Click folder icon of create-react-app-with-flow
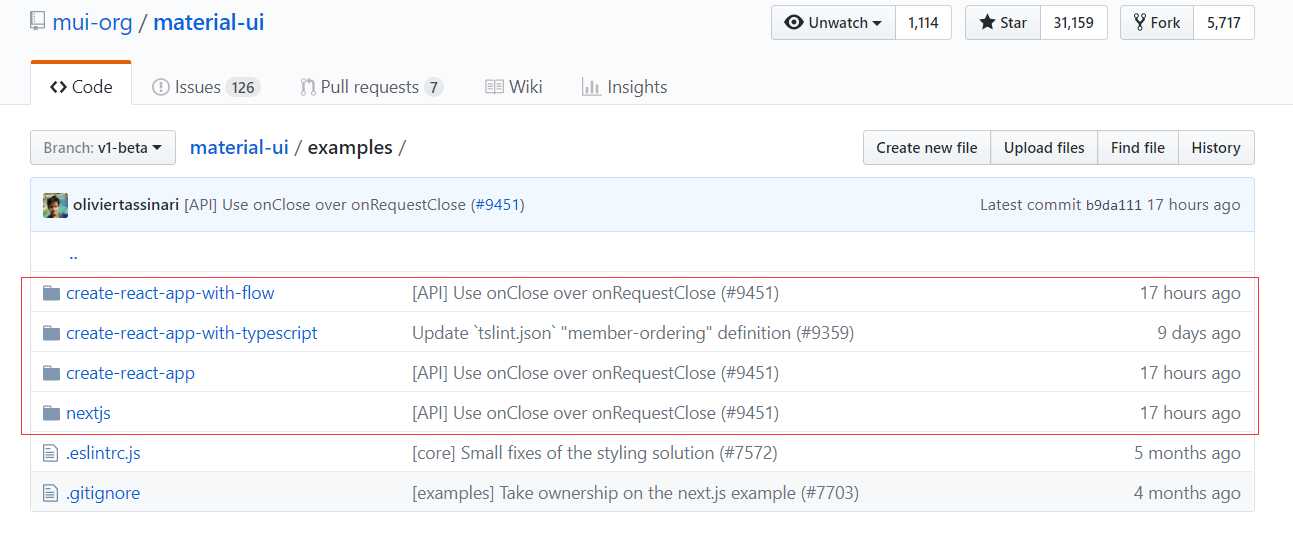This screenshot has height=538, width=1293. [x=52, y=293]
